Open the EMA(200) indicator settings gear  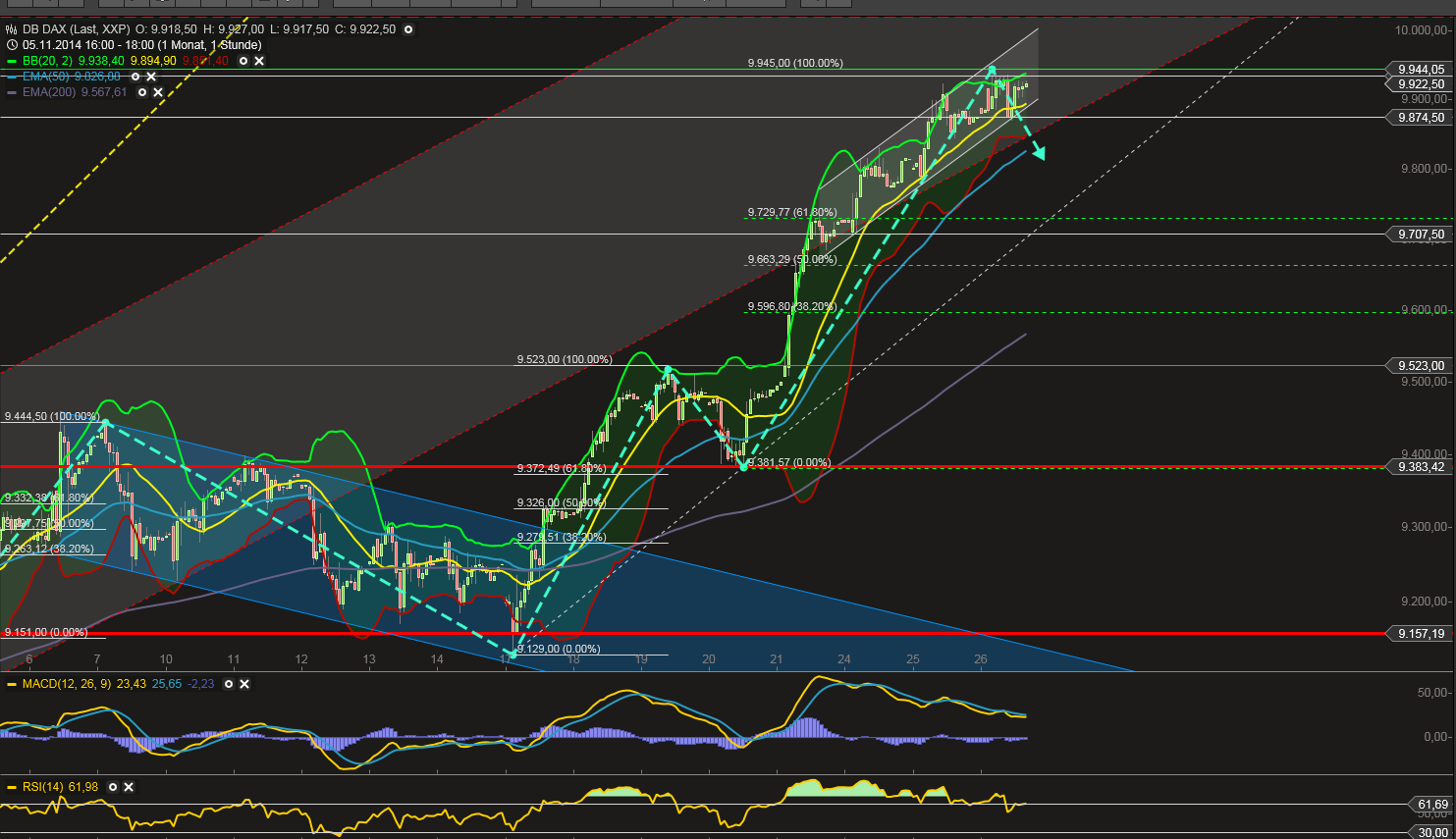142,92
